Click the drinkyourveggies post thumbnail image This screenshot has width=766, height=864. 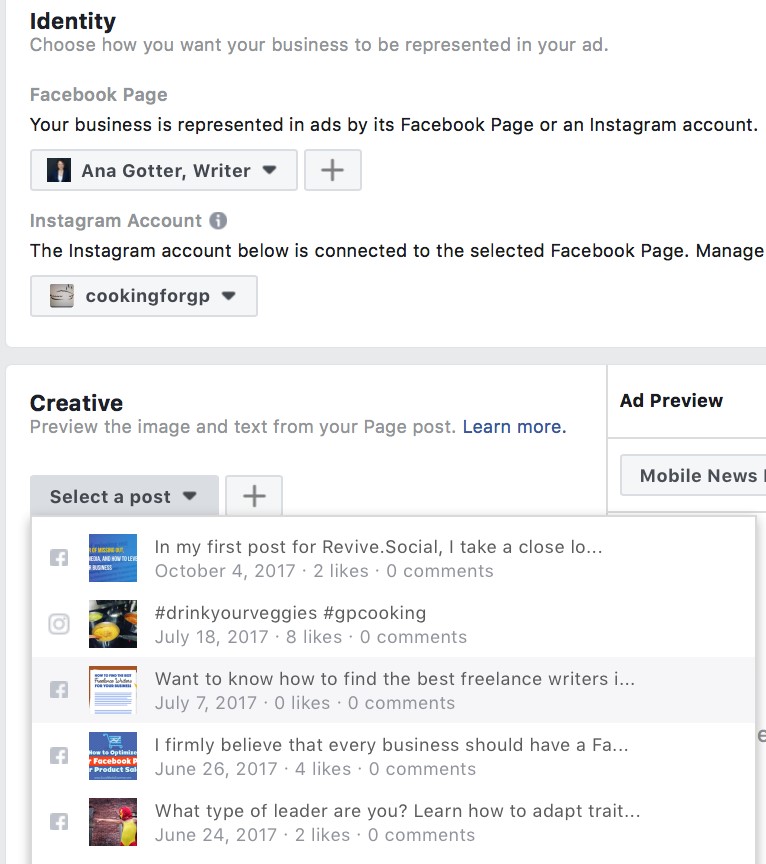[x=113, y=624]
